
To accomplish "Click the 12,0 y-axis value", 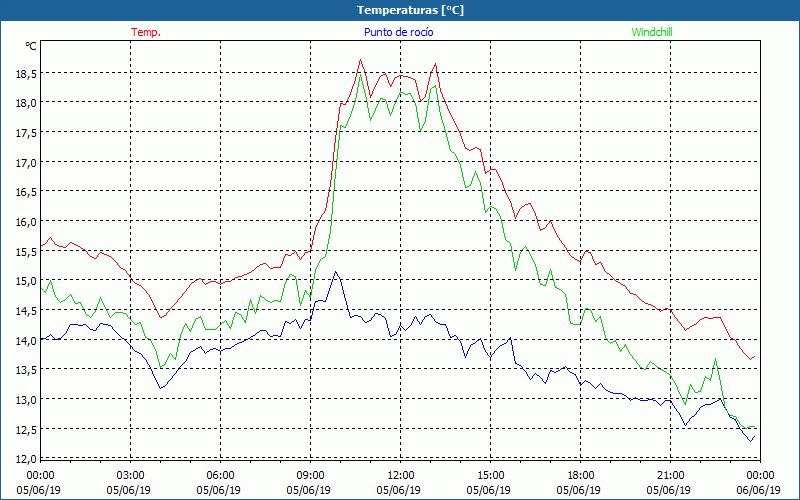I will (x=26, y=459).
